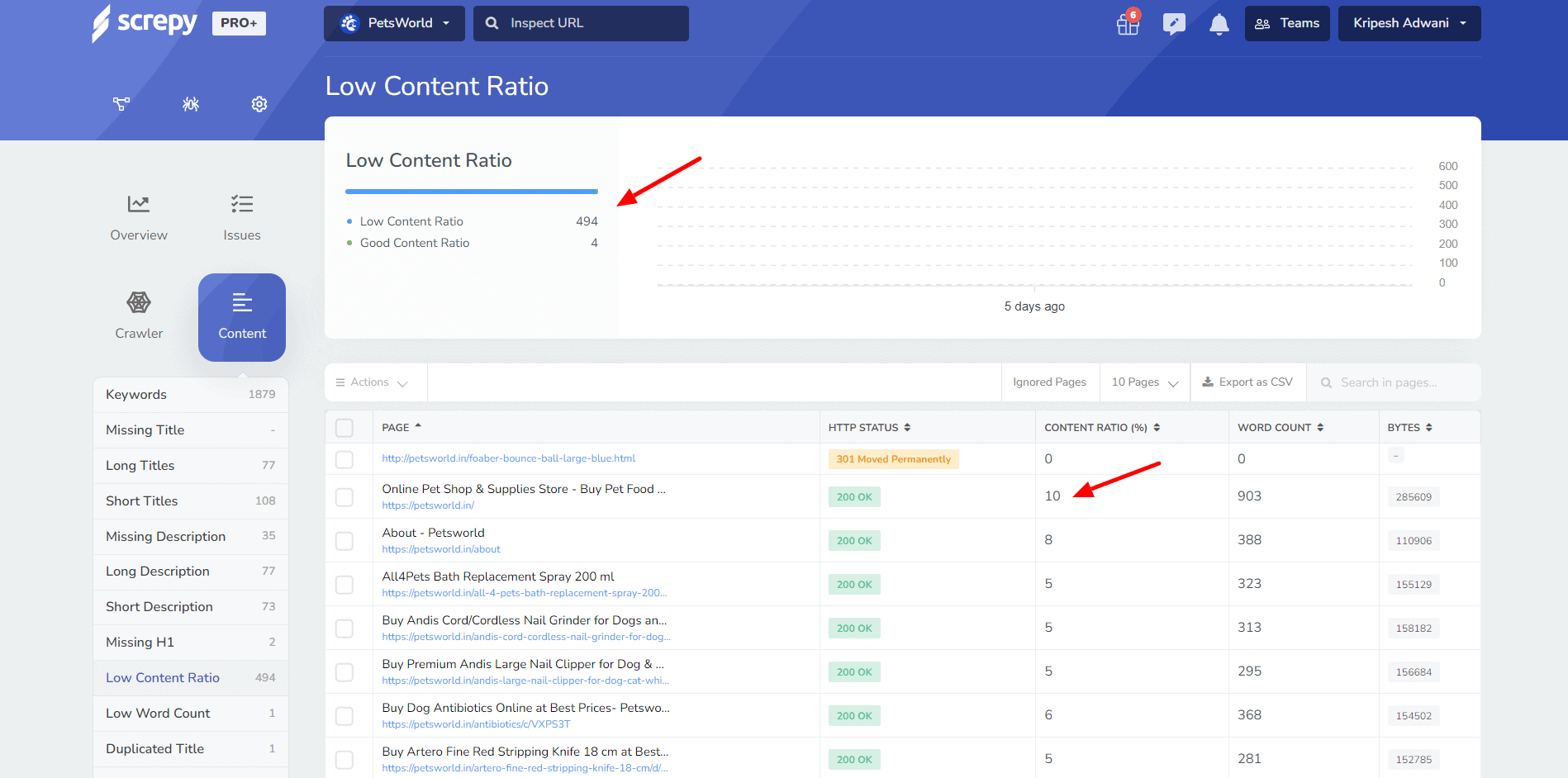Click the Search in pages field

pyautogui.click(x=1396, y=382)
